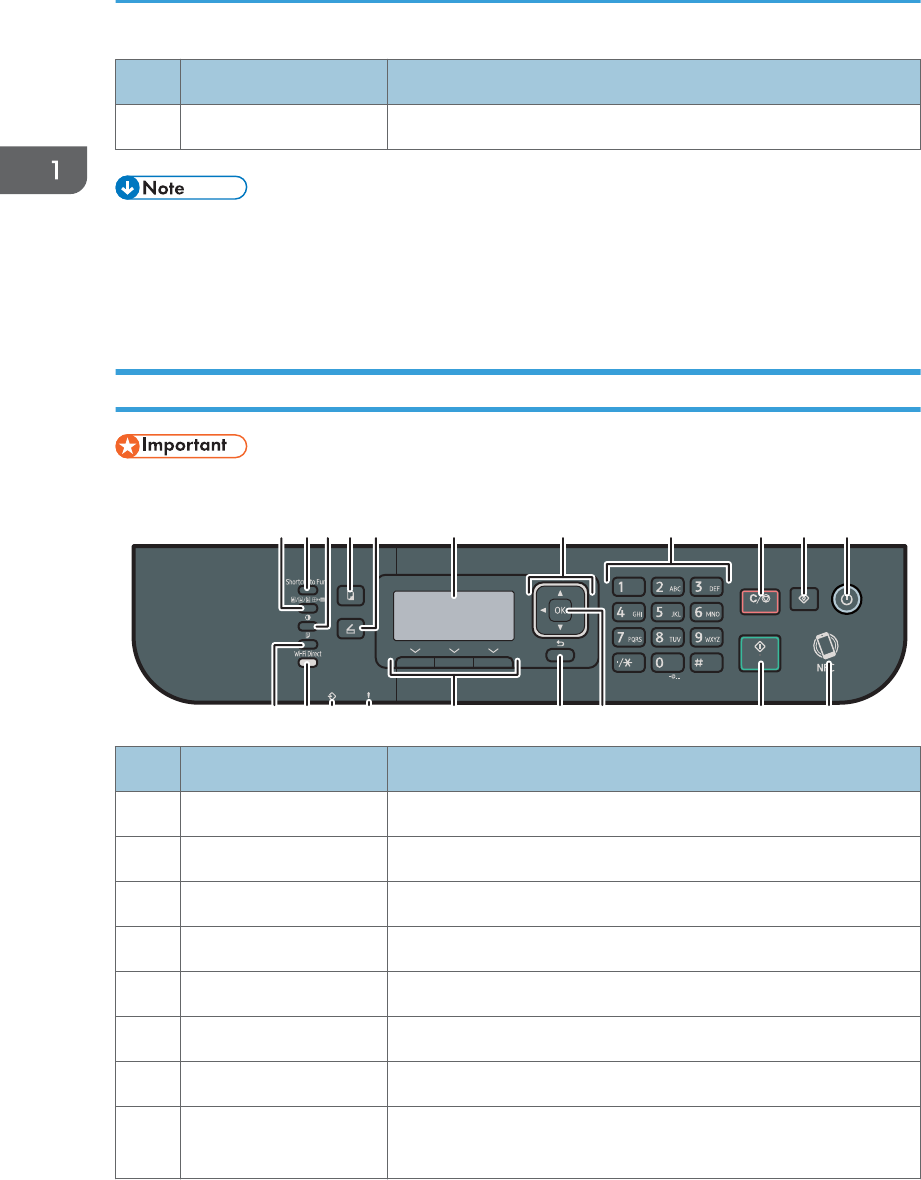Click the Important badge
This screenshot has height=1180, width=921.
point(181,446)
